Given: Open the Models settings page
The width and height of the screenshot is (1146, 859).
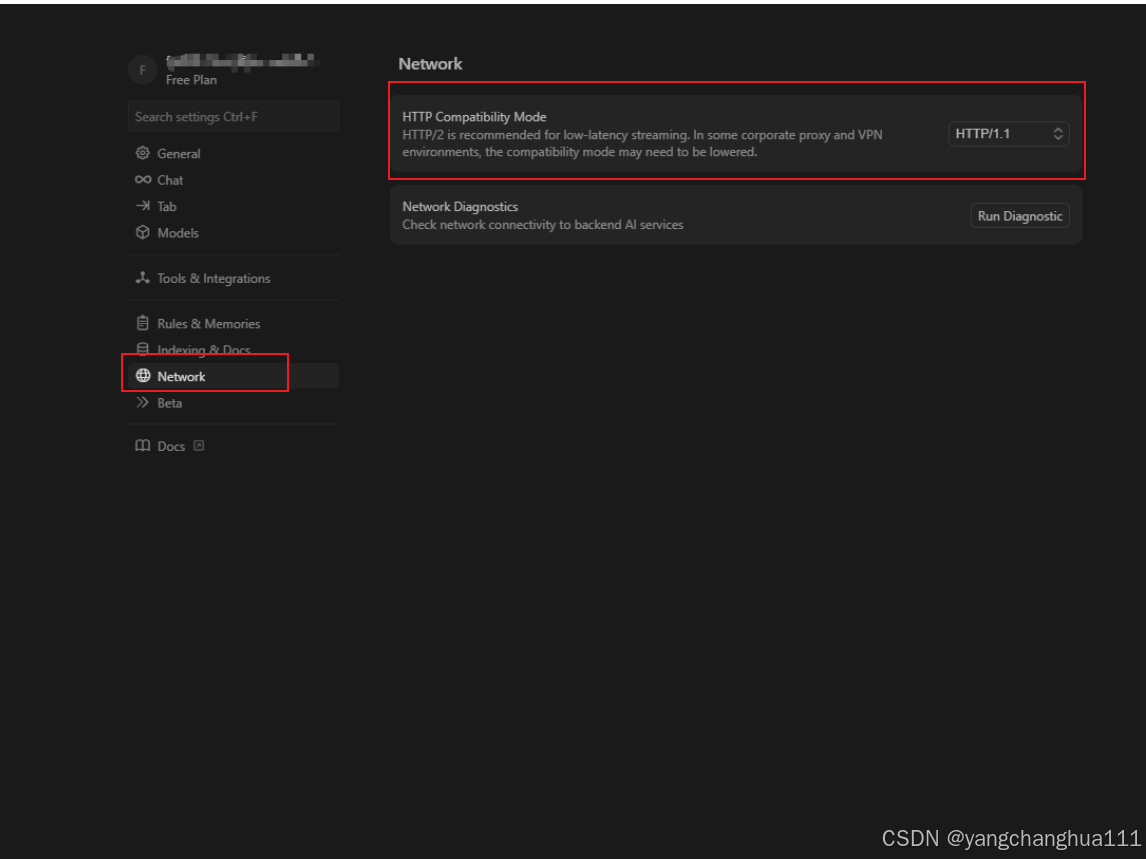Looking at the screenshot, I should [x=178, y=232].
